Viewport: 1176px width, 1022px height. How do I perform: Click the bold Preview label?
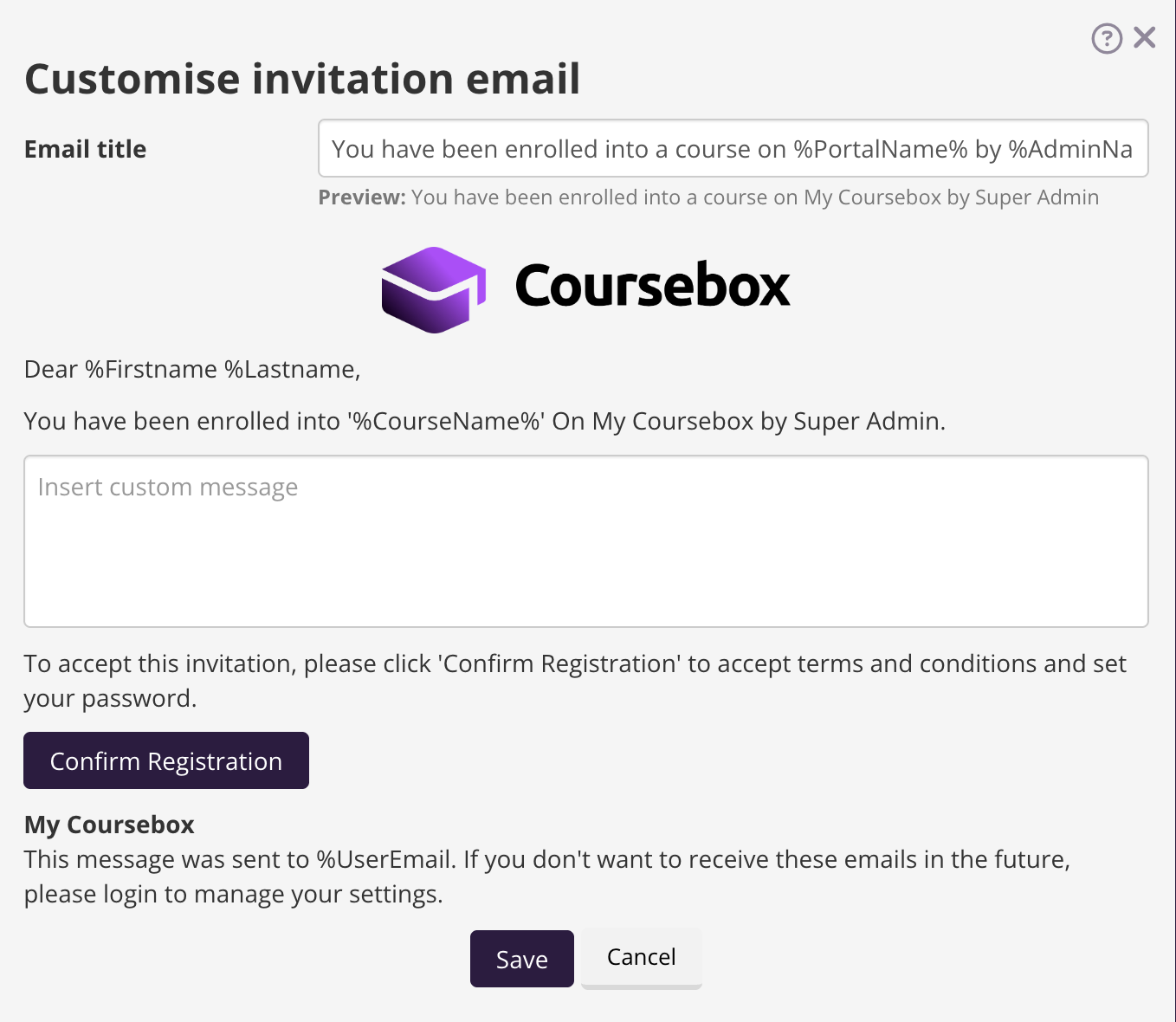pos(361,197)
